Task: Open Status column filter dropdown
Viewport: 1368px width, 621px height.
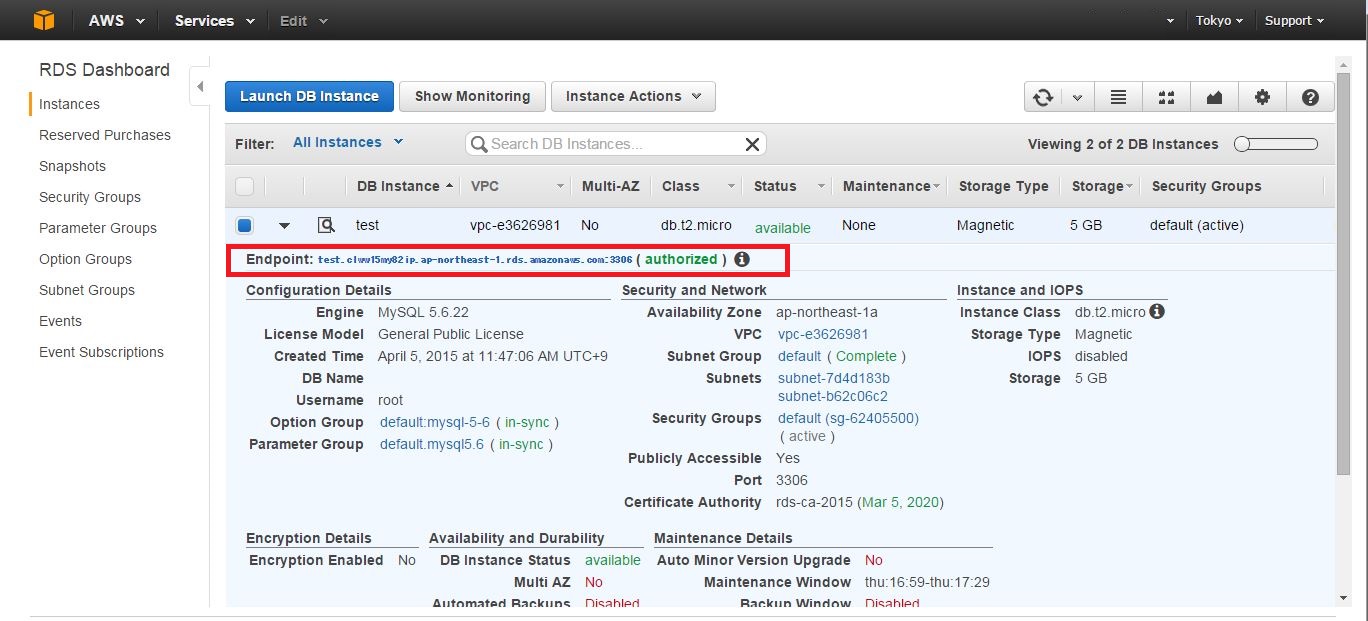Action: [822, 186]
